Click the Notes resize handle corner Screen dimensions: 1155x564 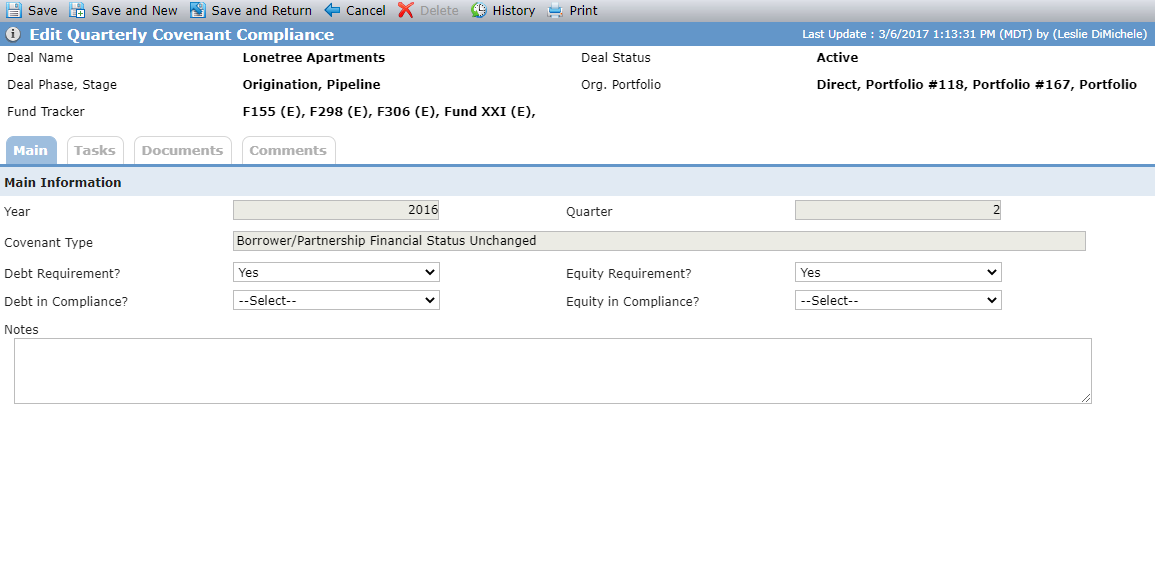click(1086, 398)
